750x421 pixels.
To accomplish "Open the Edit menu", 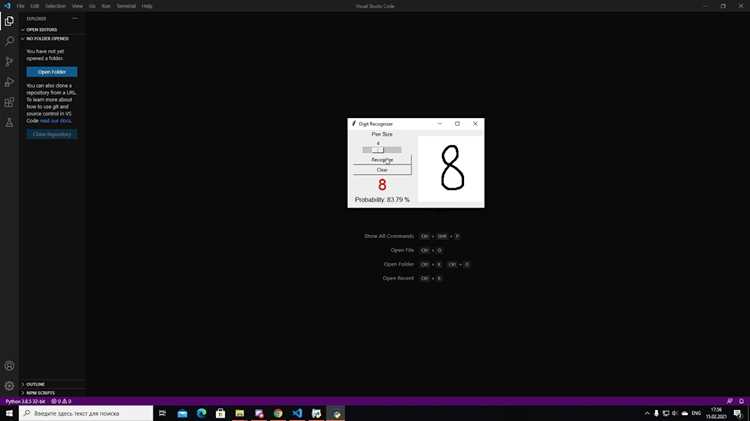I will click(x=35, y=6).
